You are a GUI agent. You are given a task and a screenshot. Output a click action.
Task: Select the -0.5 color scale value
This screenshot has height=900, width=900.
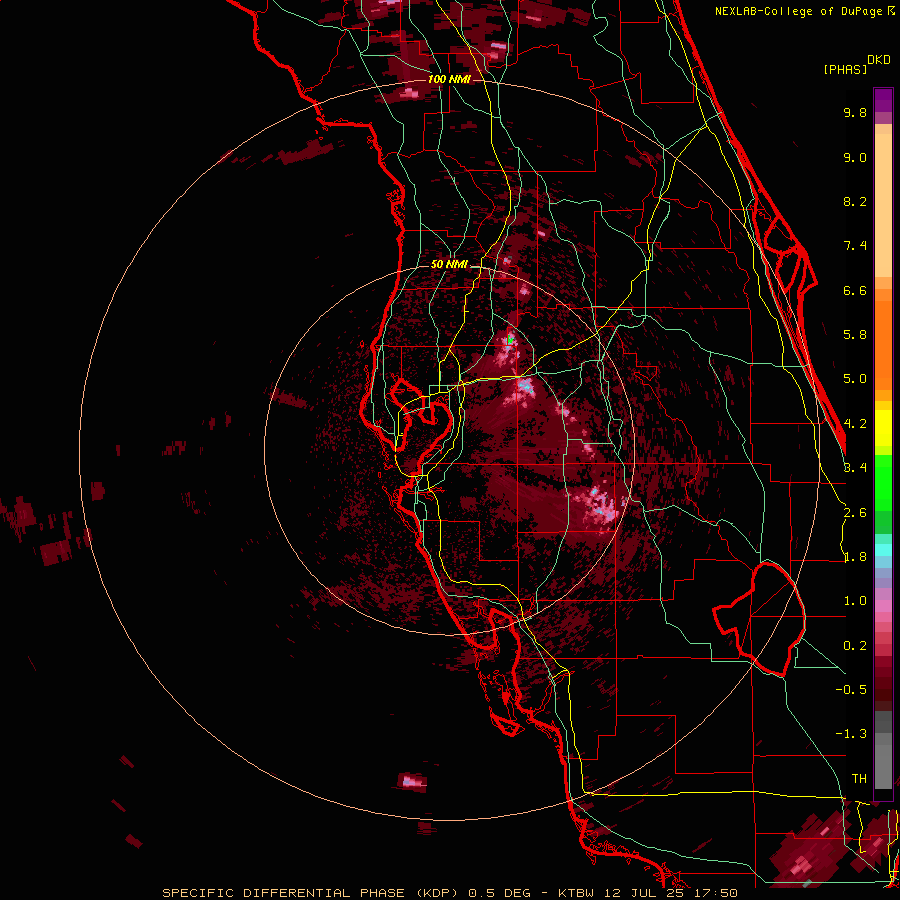tap(851, 690)
